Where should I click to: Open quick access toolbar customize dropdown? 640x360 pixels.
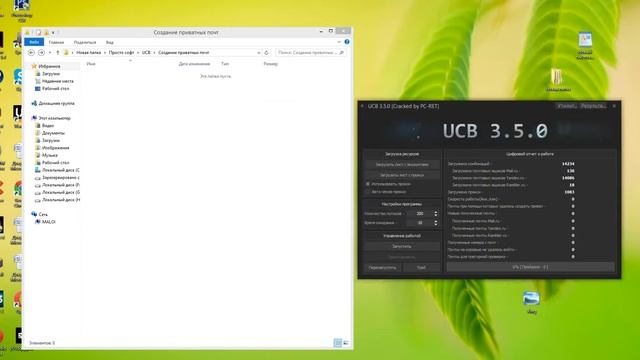pyautogui.click(x=53, y=32)
